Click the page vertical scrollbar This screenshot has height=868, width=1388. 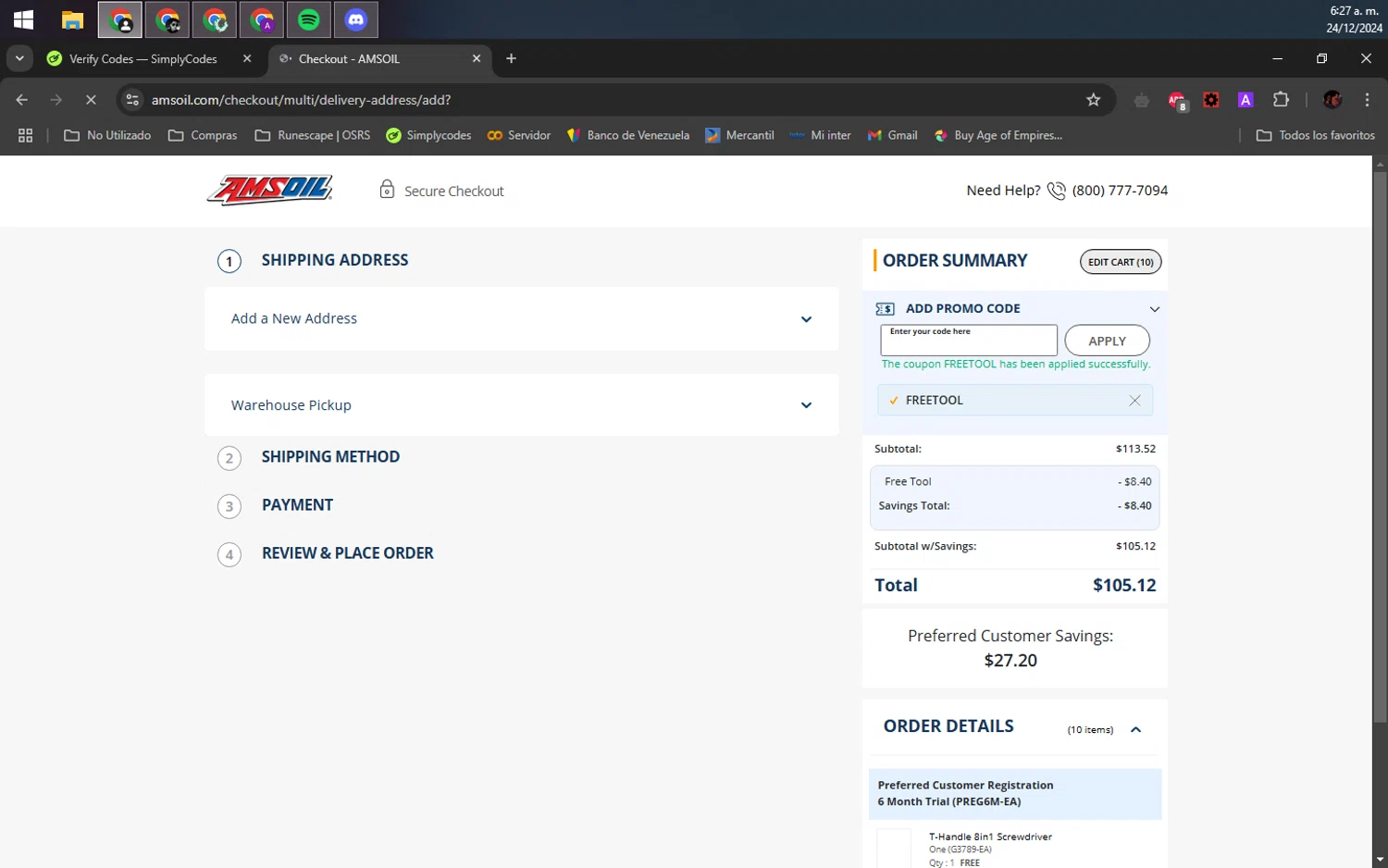tap(1380, 444)
